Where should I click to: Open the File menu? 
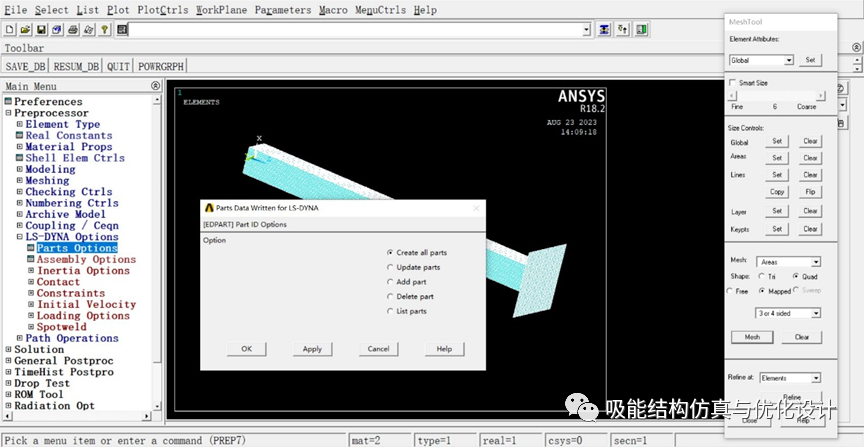click(x=15, y=10)
